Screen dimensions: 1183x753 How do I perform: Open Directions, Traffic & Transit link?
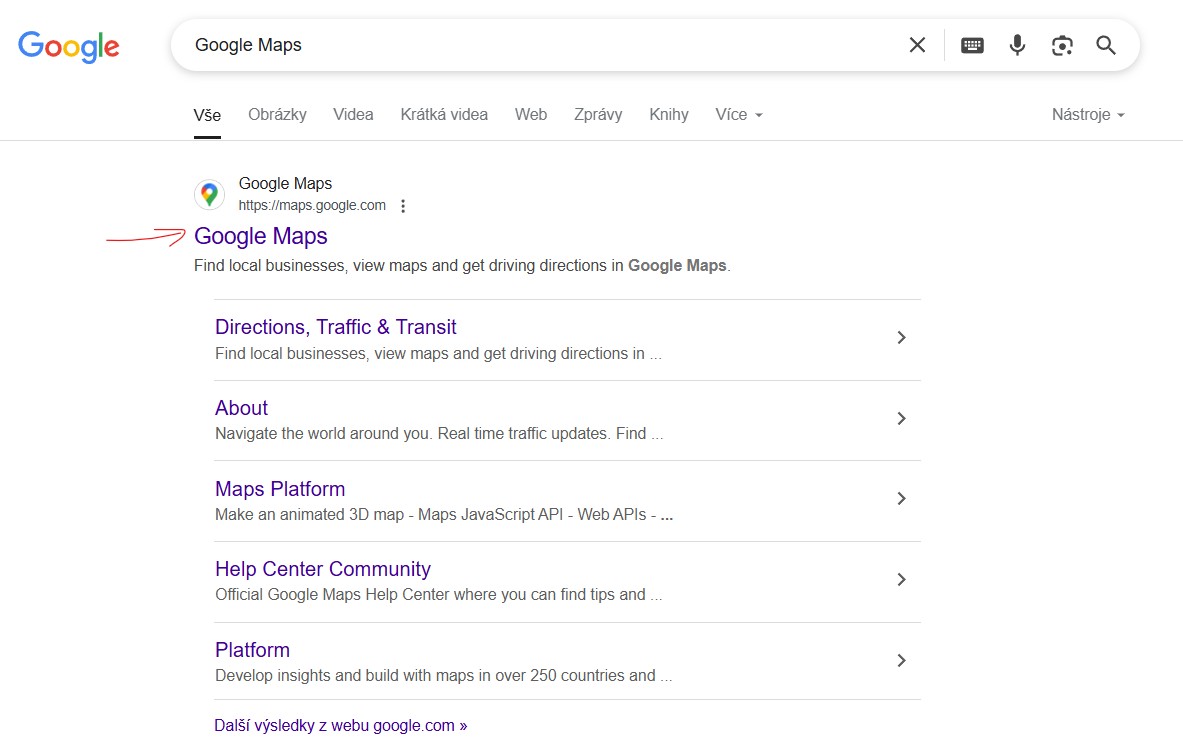[x=335, y=327]
